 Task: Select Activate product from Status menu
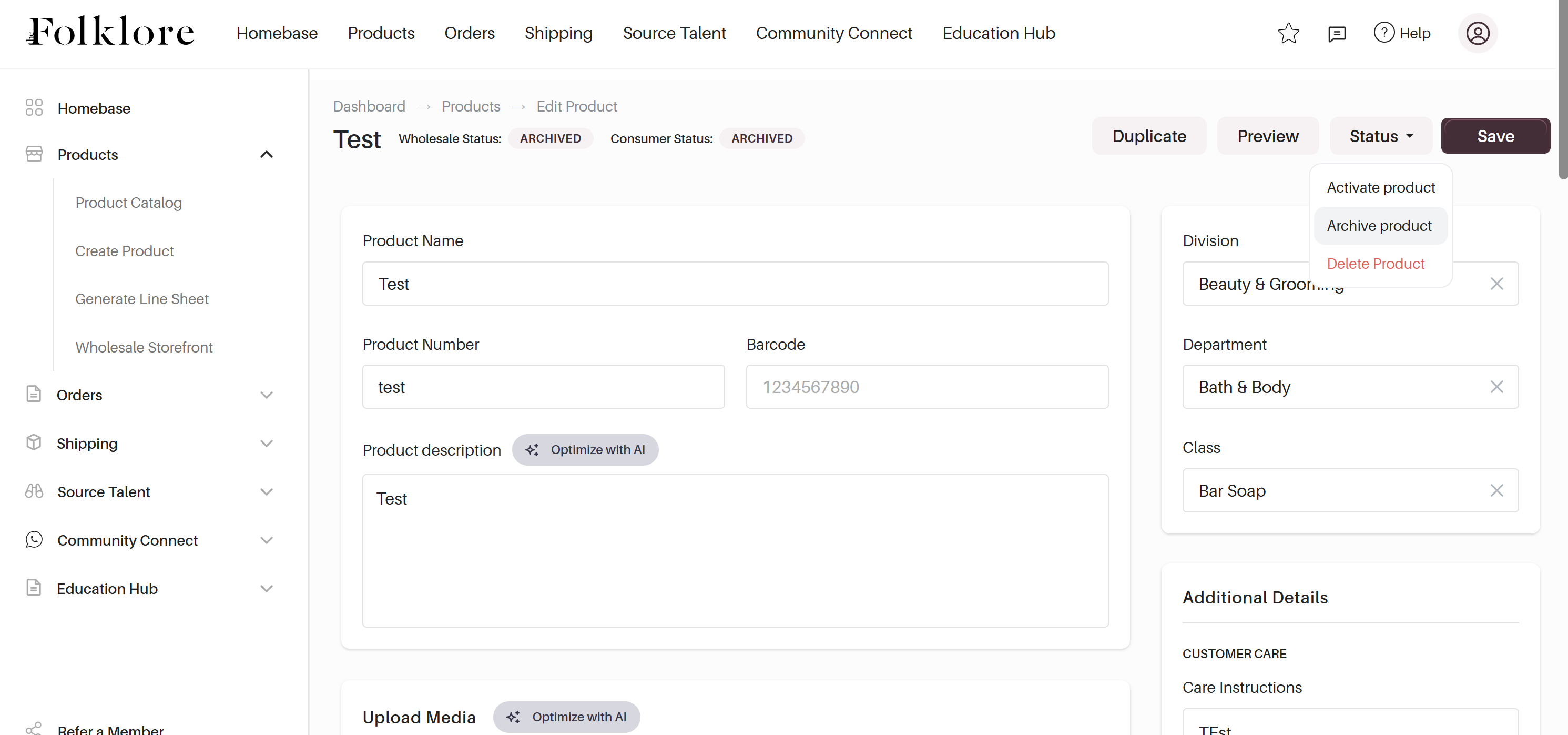coord(1380,187)
